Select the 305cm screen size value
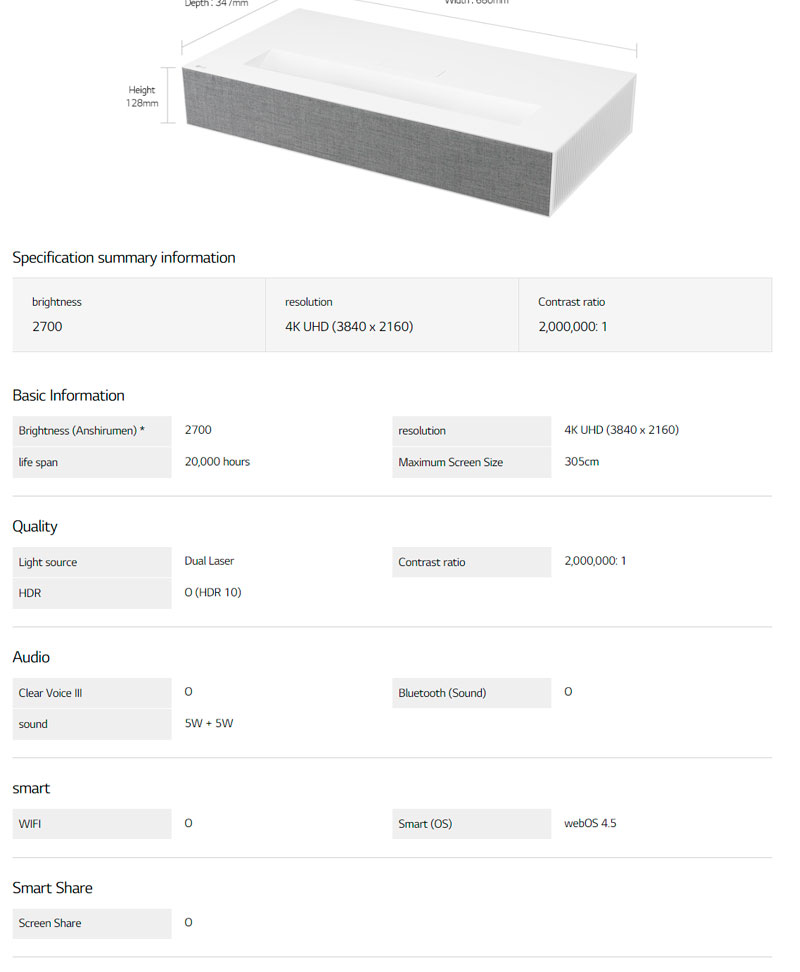Screen dimensions: 800x972 coord(581,462)
